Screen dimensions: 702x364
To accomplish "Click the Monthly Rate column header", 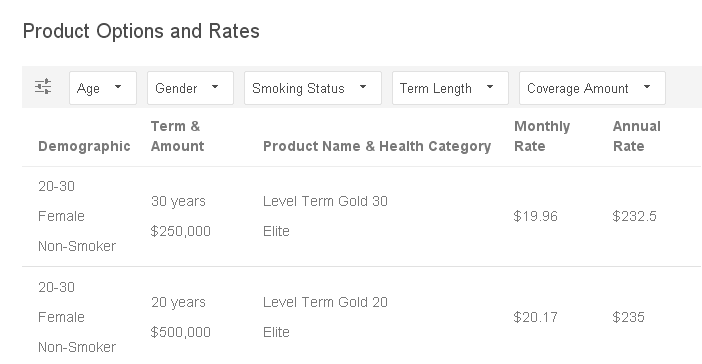I will pyautogui.click(x=542, y=136).
